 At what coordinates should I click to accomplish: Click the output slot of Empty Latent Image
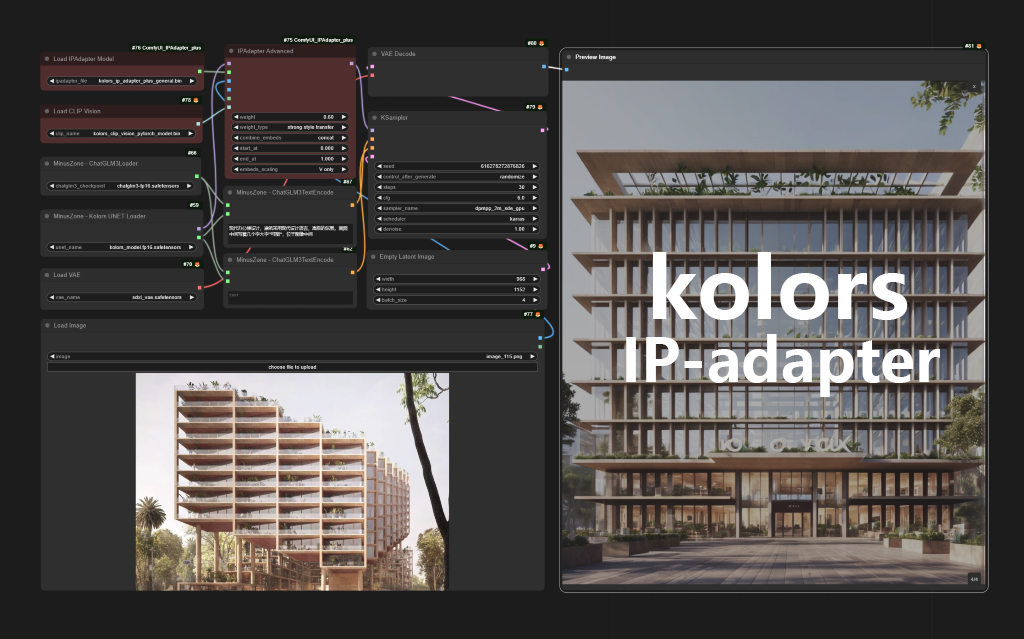tap(543, 269)
